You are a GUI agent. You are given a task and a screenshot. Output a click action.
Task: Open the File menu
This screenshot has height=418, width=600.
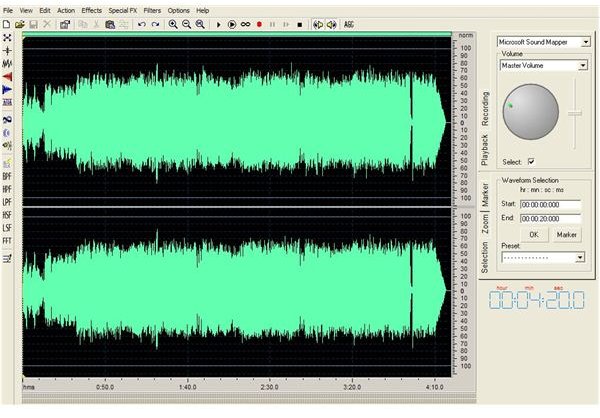tap(8, 10)
